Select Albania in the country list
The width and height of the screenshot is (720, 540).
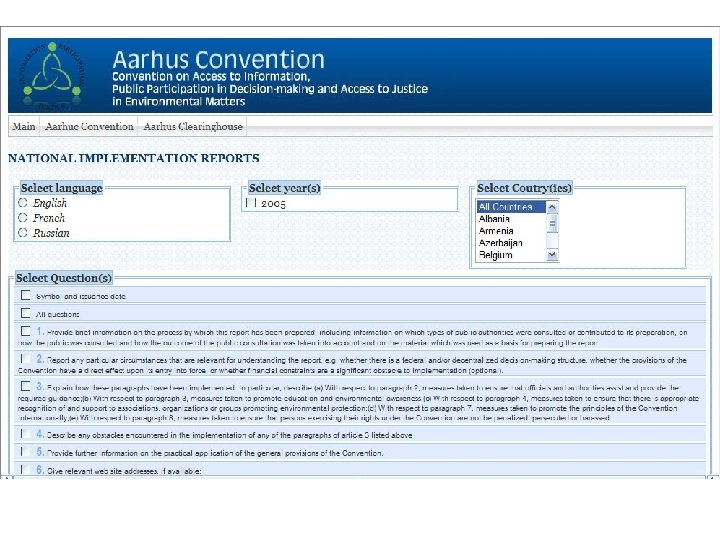pyautogui.click(x=511, y=219)
